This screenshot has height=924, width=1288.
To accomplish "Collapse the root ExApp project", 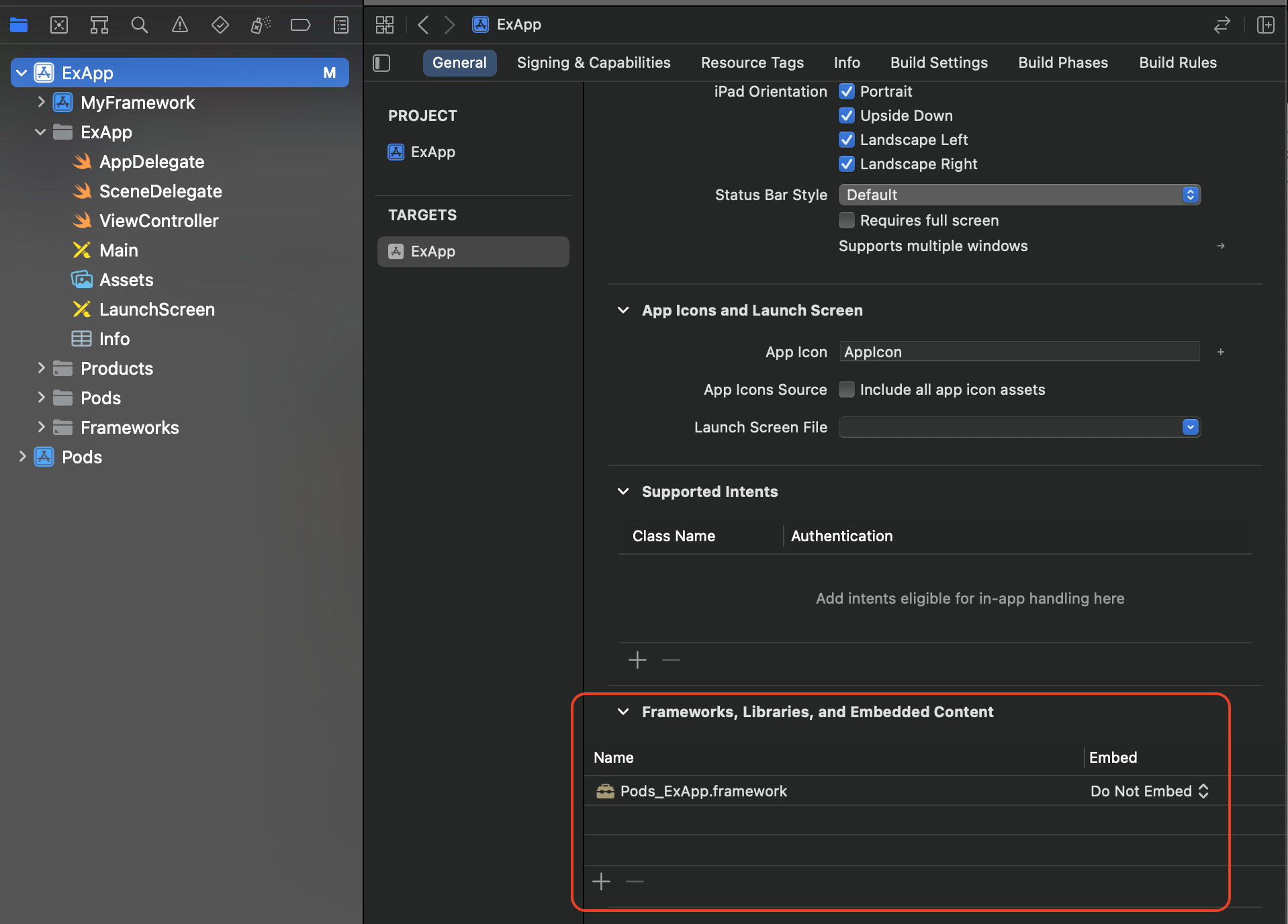I will click(x=21, y=73).
